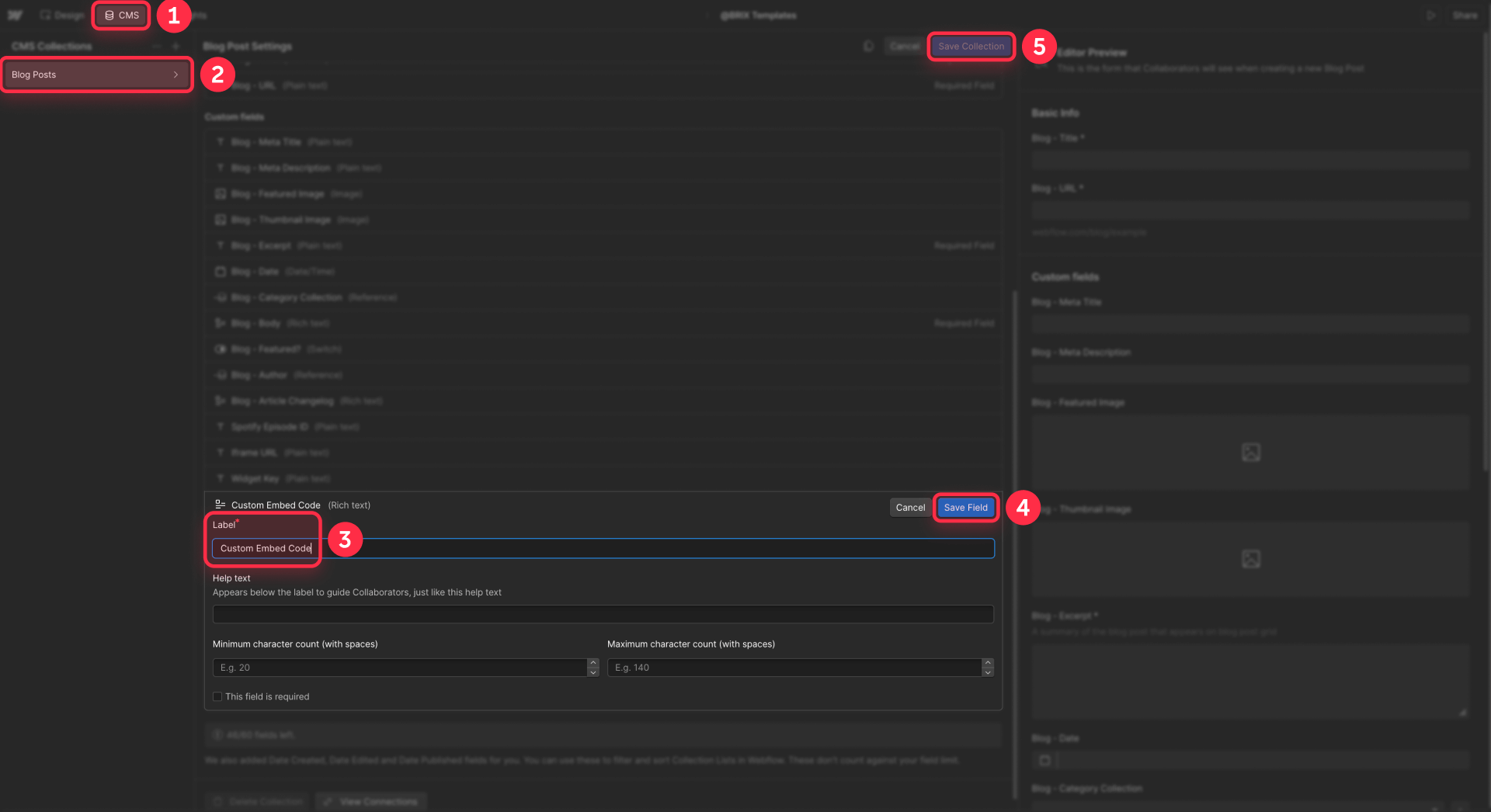This screenshot has height=812, width=1491.
Task: Switch to the Design tab
Action: click(62, 15)
